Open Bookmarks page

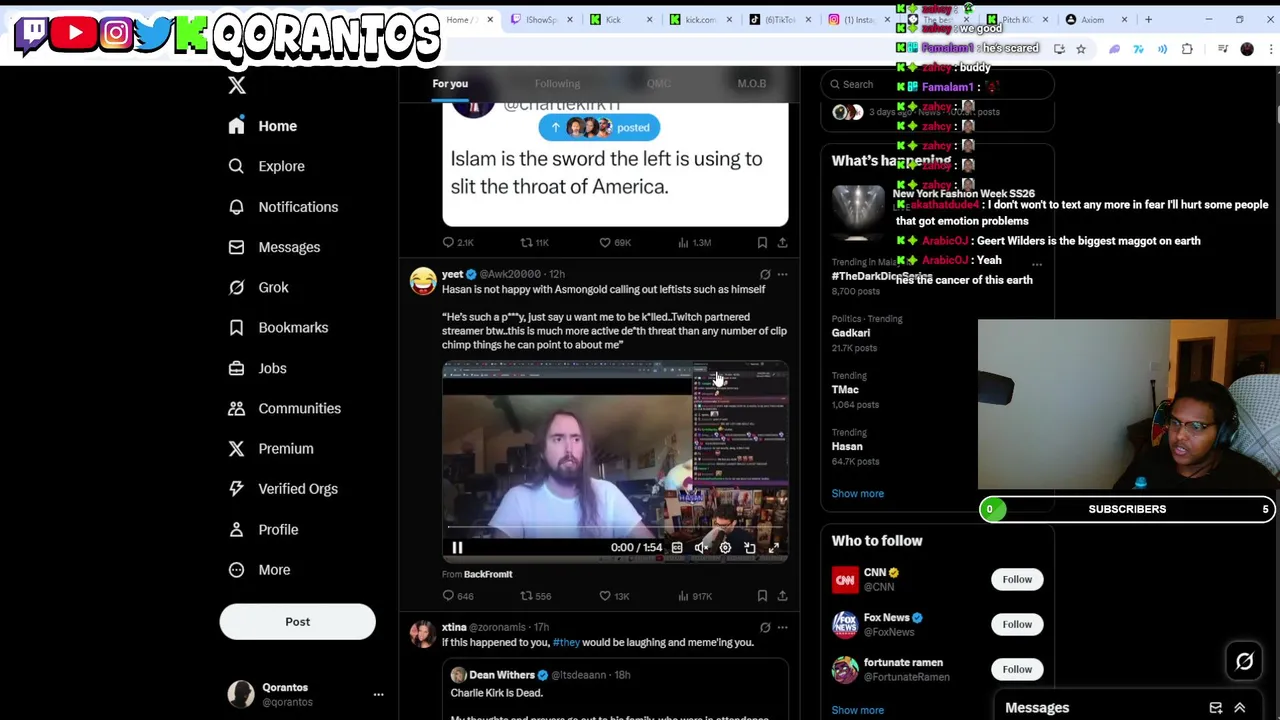pyautogui.click(x=278, y=328)
